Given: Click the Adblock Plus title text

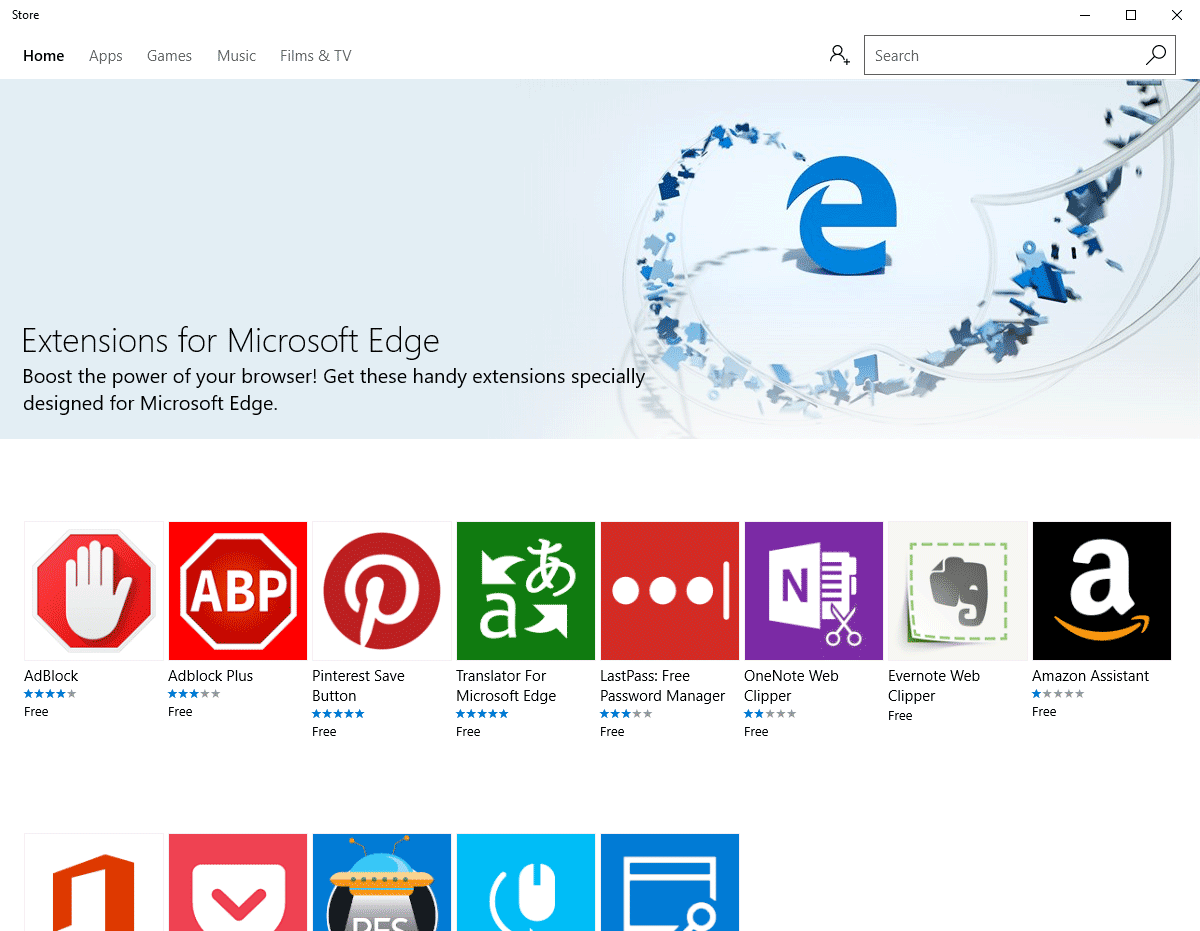Looking at the screenshot, I should point(210,676).
